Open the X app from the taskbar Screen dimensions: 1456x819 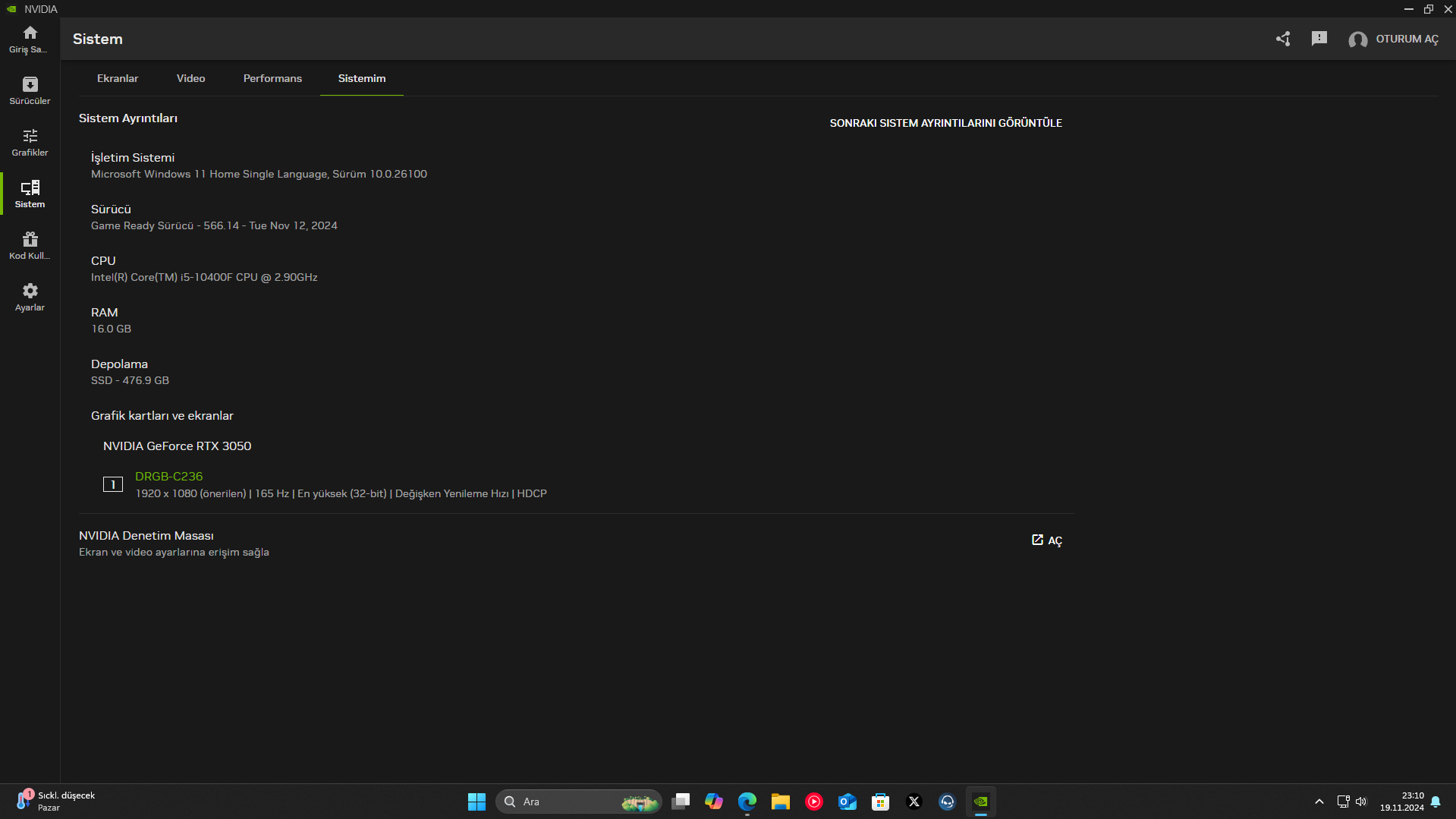tap(914, 802)
